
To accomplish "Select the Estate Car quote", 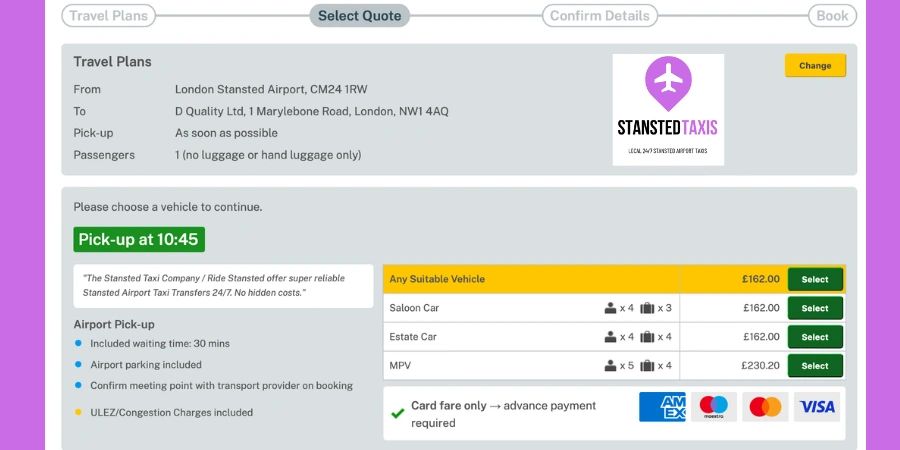I will pyautogui.click(x=815, y=337).
